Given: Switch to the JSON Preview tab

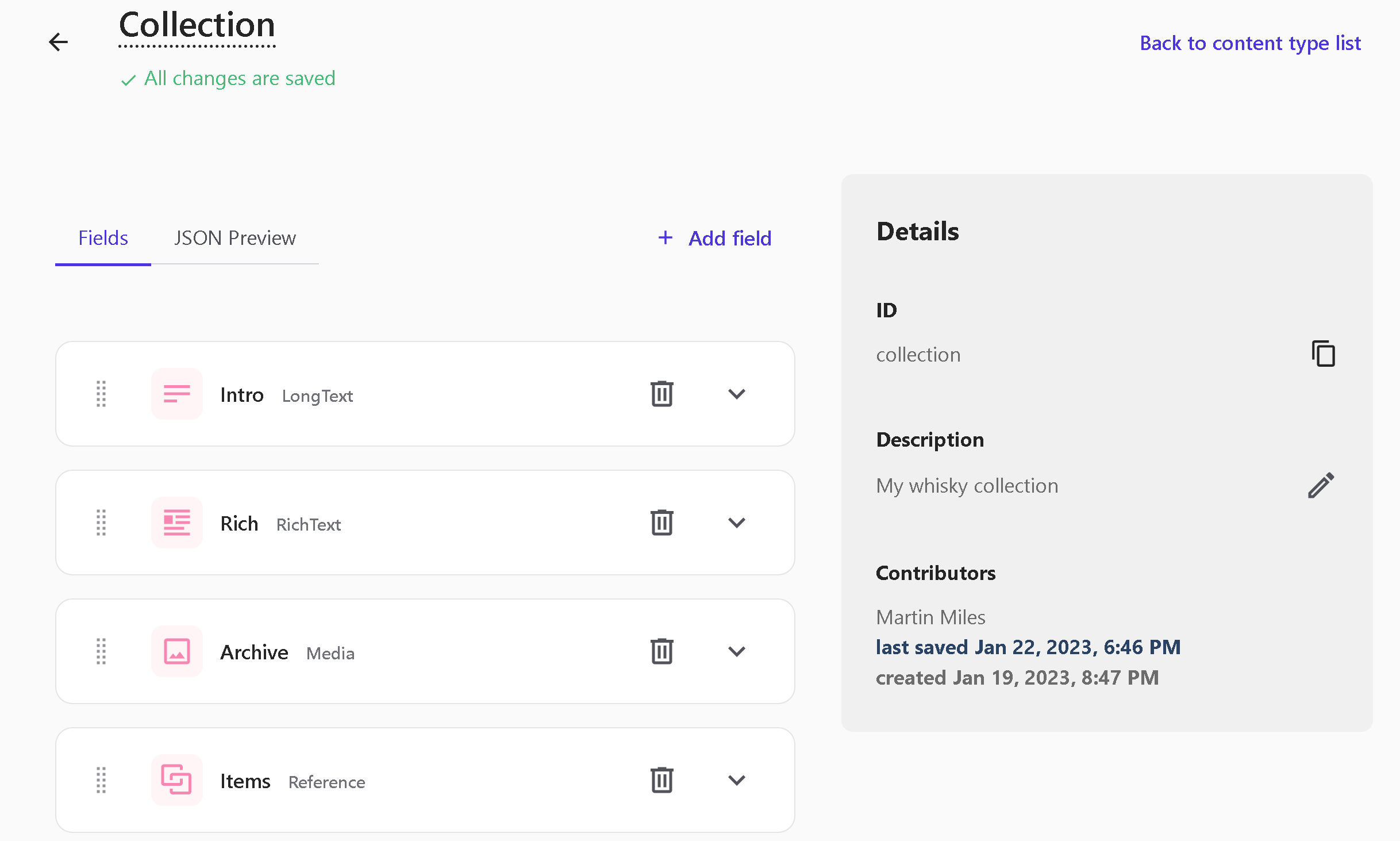Looking at the screenshot, I should [234, 238].
